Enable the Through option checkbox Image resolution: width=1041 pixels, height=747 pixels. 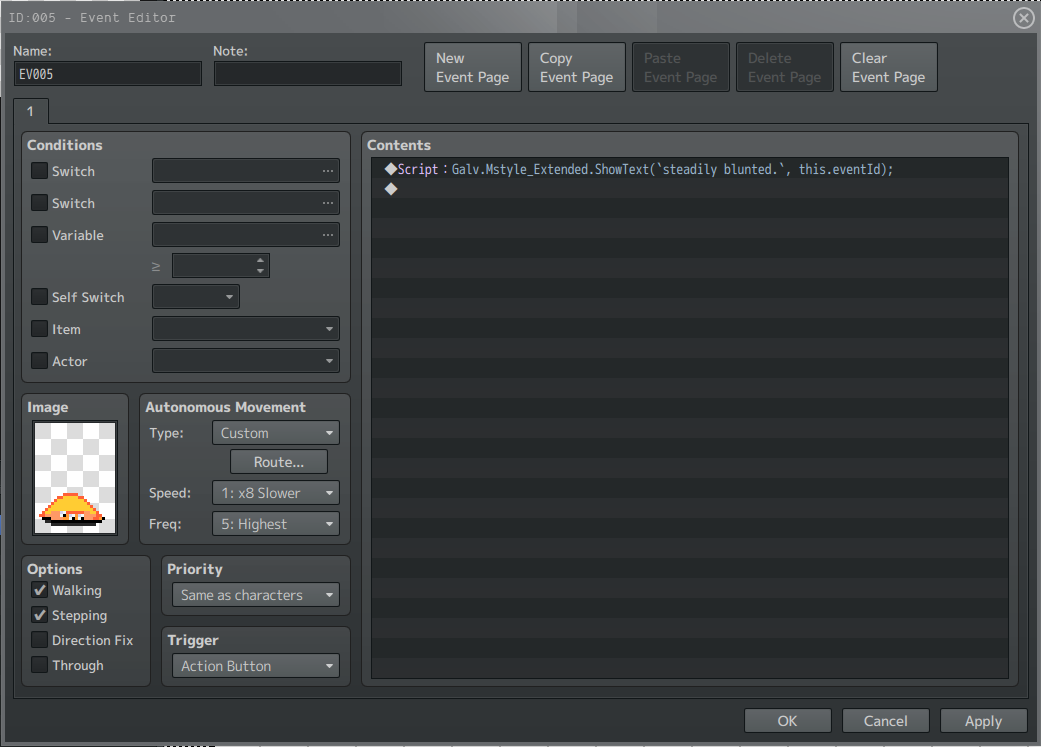tap(40, 665)
